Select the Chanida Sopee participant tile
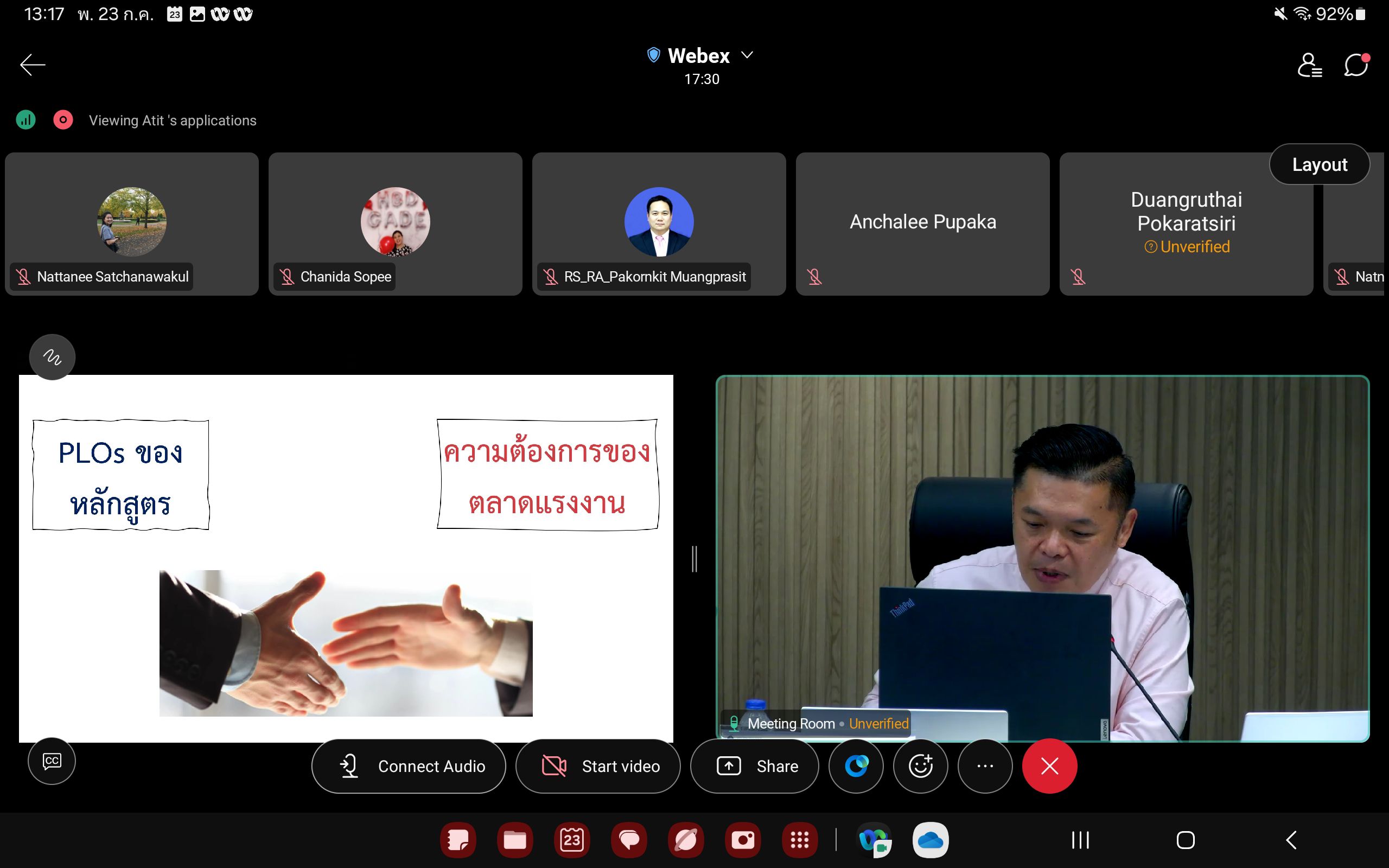This screenshot has width=1389, height=868. 395,224
